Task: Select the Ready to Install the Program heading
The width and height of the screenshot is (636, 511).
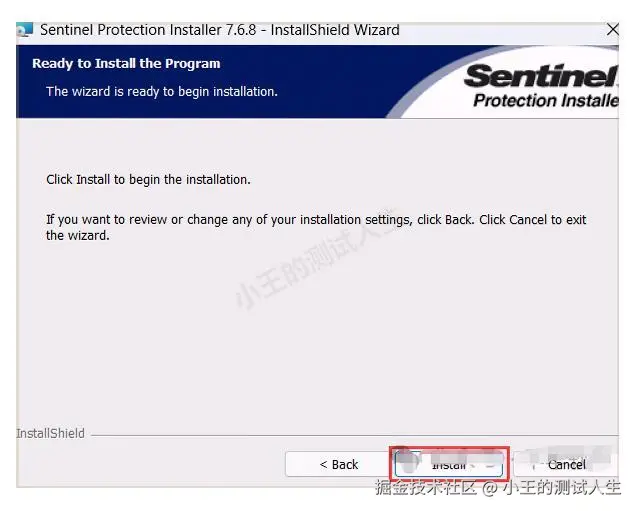Action: coord(126,64)
